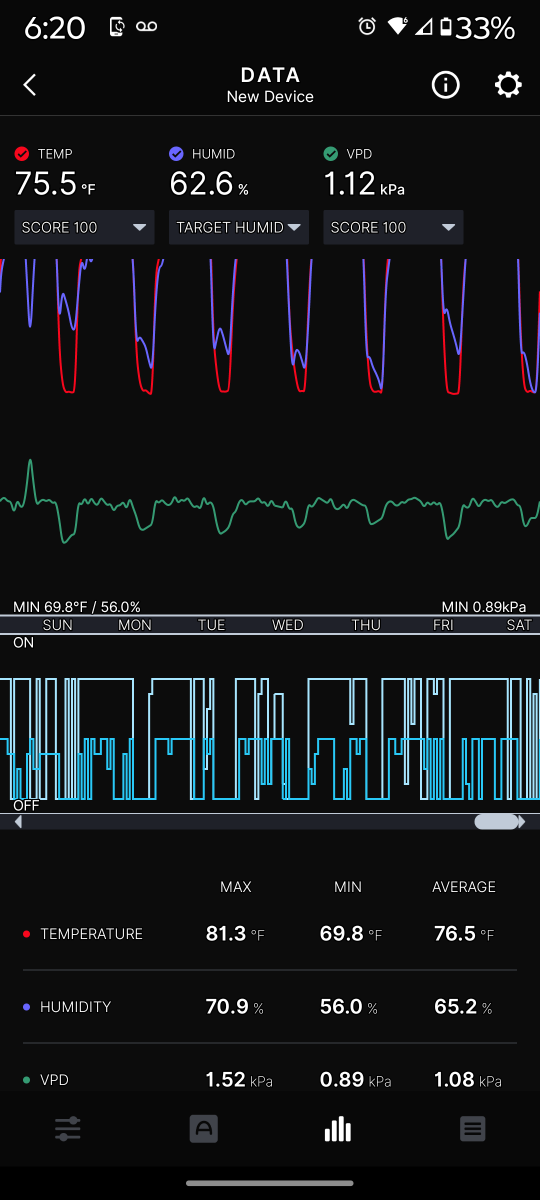
Task: Open the automation 'A' icon tab
Action: tap(204, 1129)
